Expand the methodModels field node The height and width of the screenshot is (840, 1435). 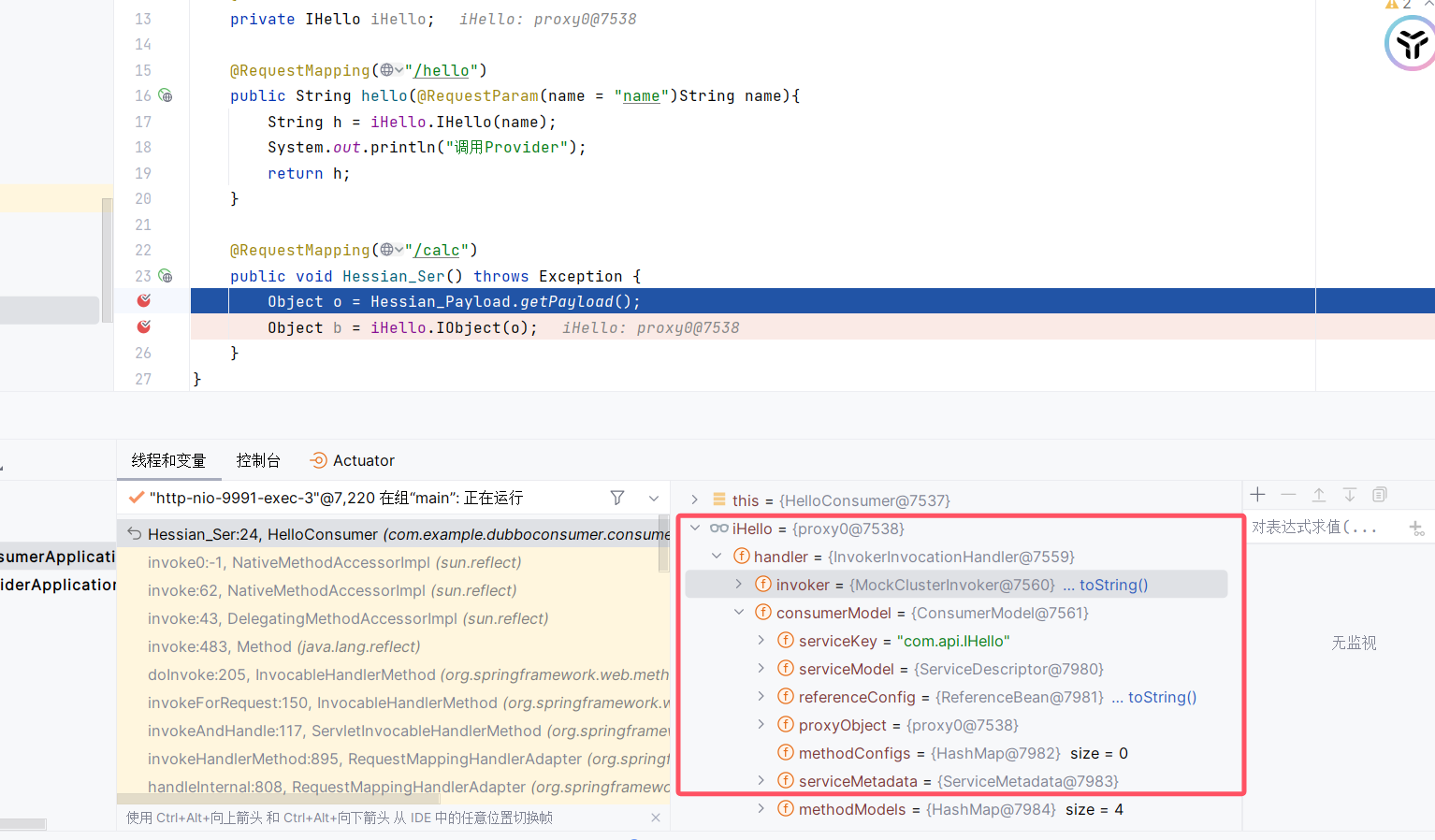[x=761, y=809]
